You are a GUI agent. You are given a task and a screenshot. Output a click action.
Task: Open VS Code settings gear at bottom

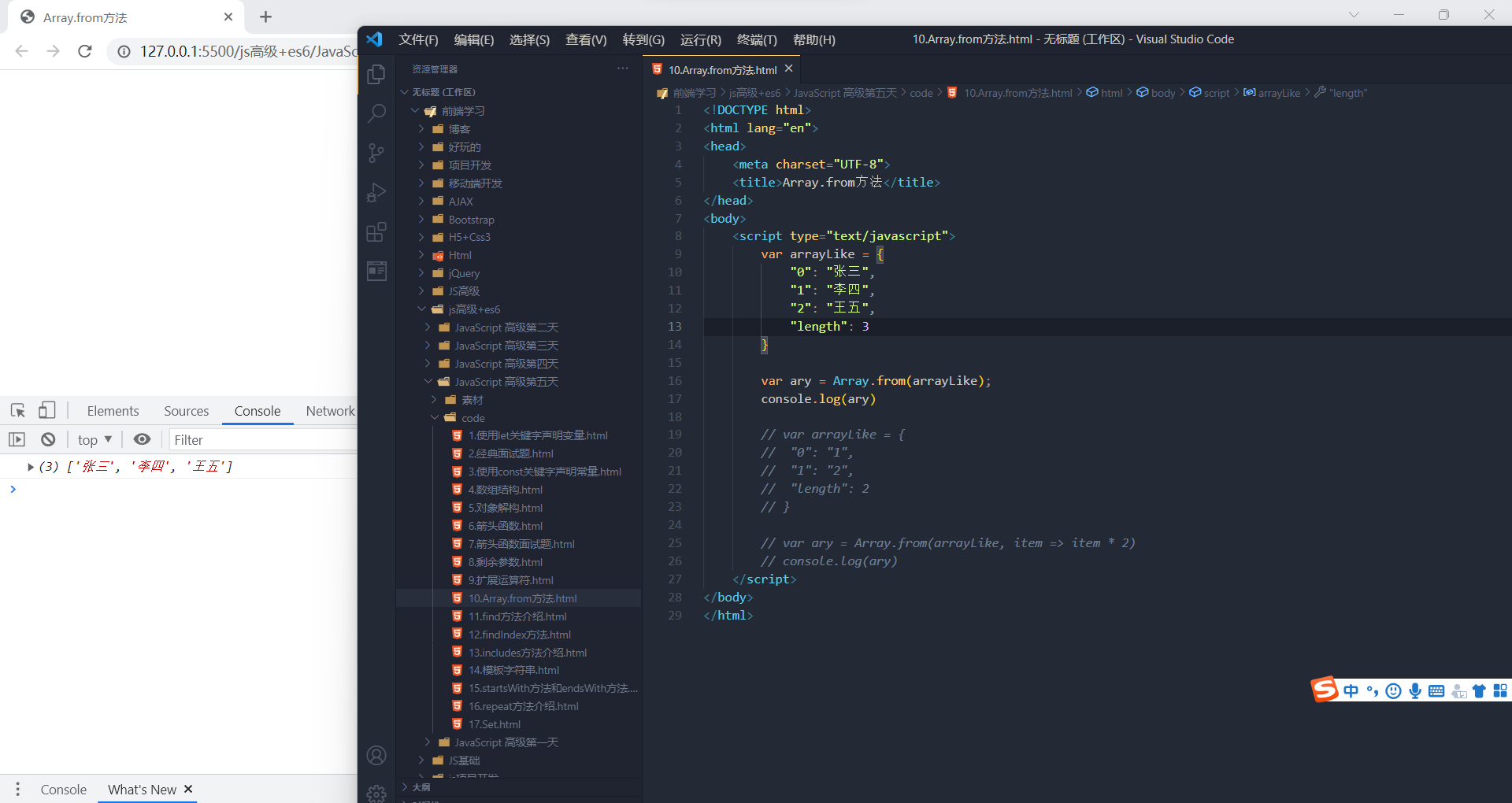(x=376, y=794)
